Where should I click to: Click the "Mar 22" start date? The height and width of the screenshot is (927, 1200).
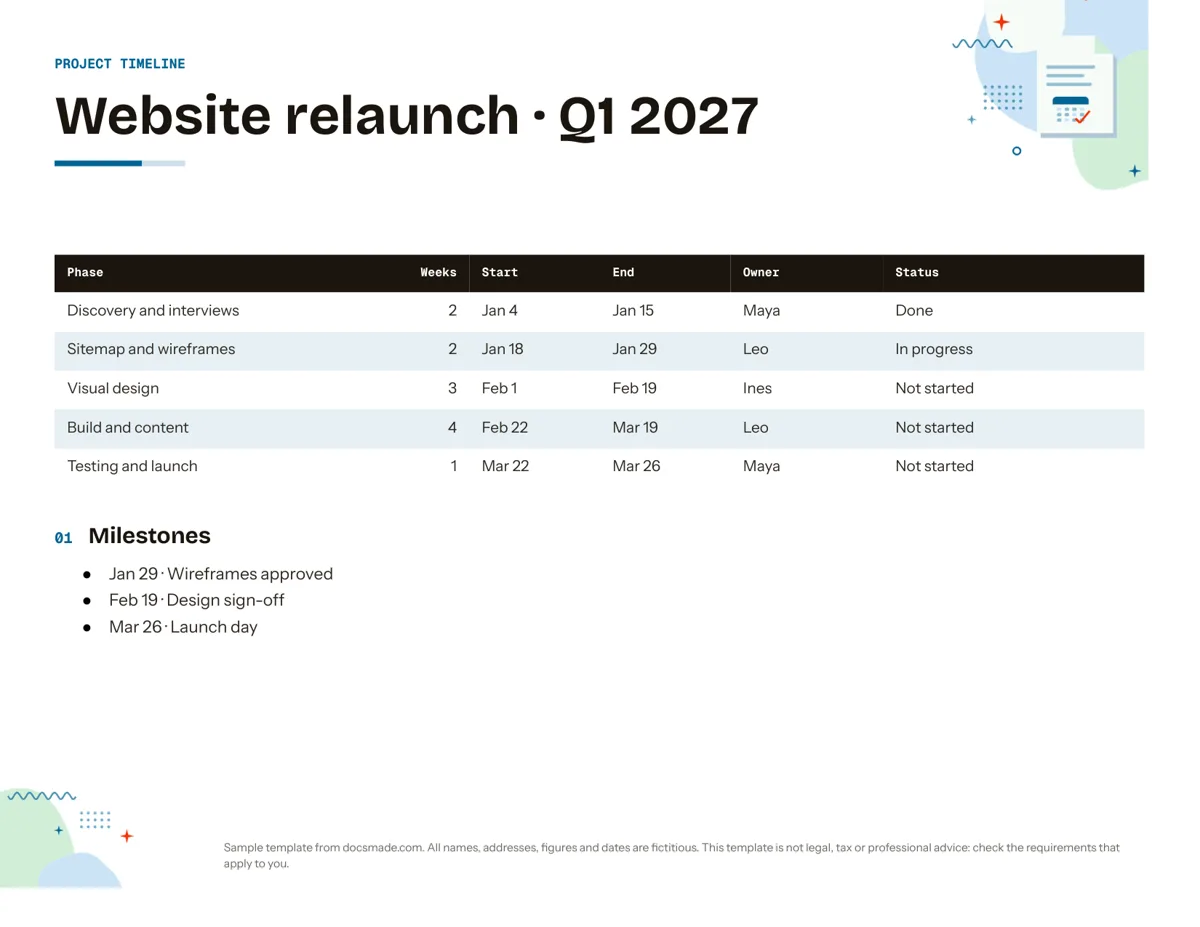click(x=506, y=467)
